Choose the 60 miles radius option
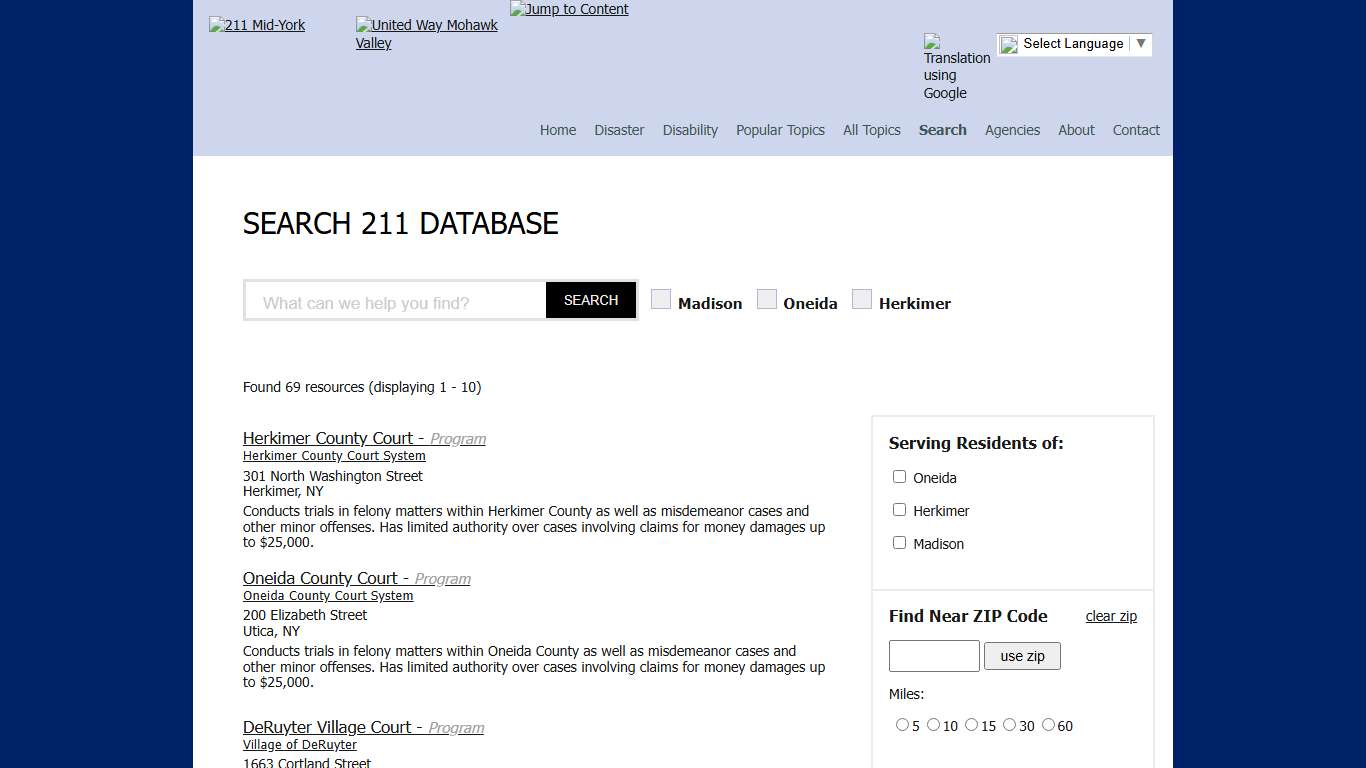 coord(1048,724)
